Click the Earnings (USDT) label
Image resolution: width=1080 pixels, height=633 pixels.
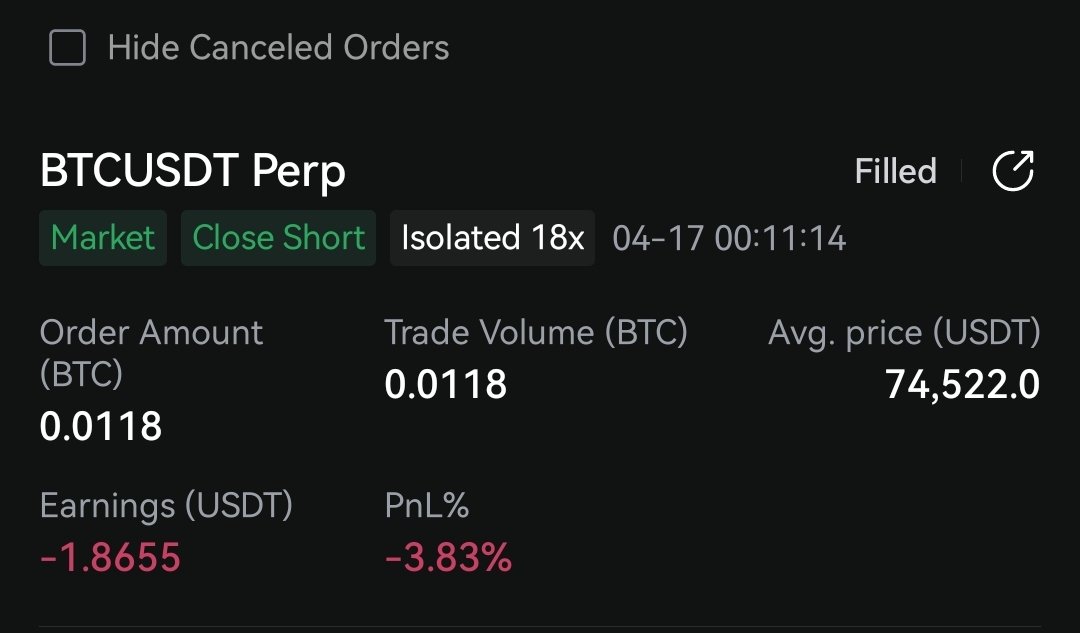tap(166, 506)
